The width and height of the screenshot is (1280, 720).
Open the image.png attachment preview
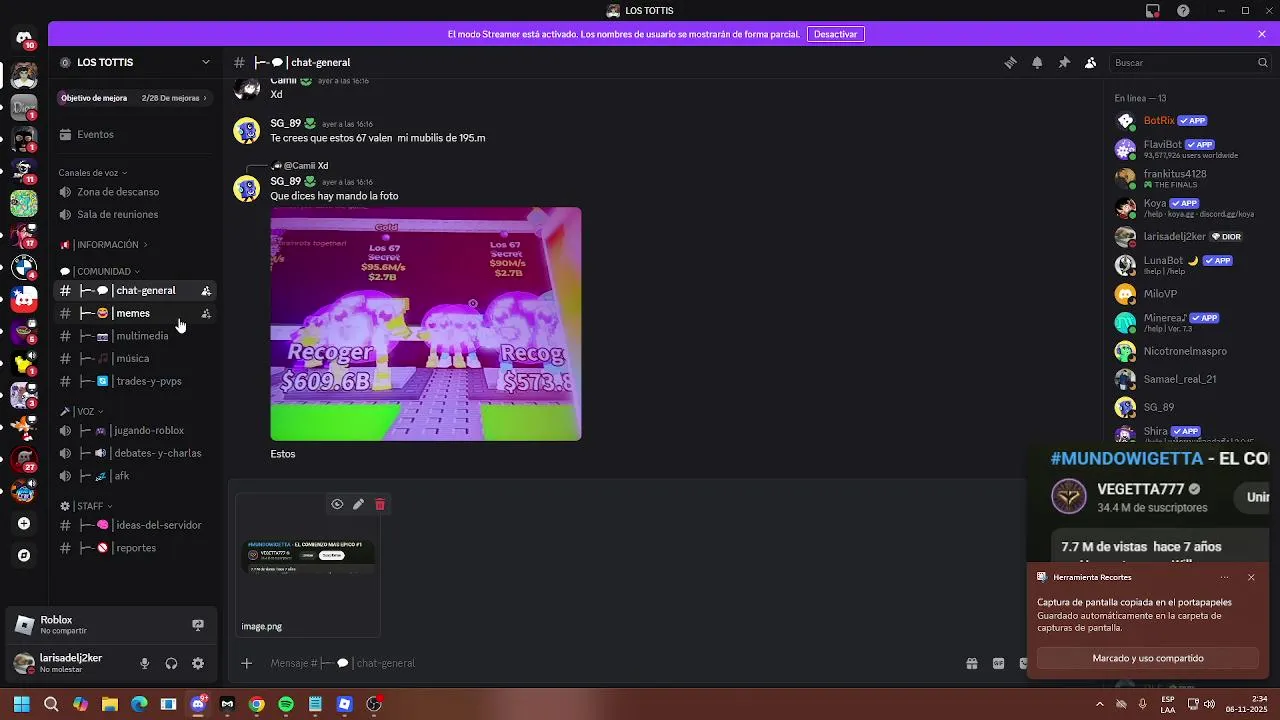pyautogui.click(x=309, y=556)
